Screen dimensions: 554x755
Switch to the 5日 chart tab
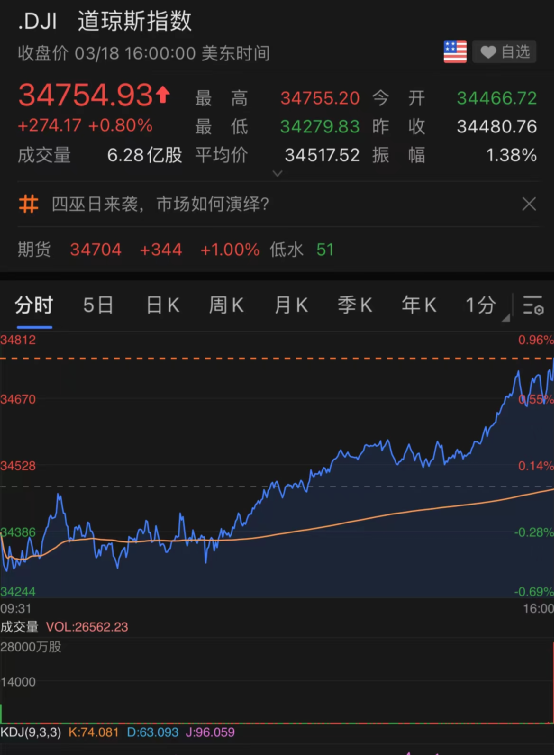pos(98,305)
